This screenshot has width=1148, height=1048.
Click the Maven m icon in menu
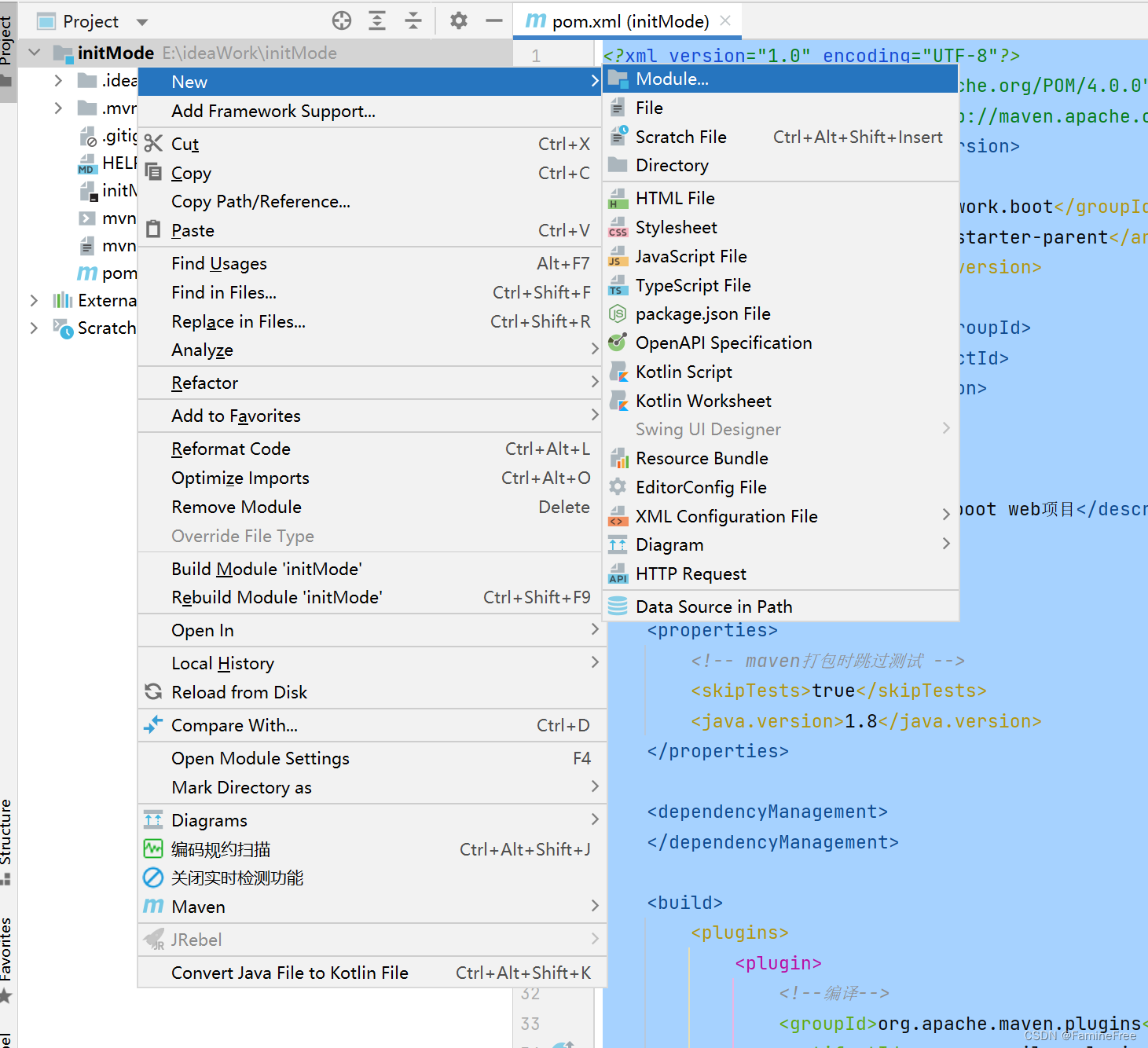tap(153, 907)
